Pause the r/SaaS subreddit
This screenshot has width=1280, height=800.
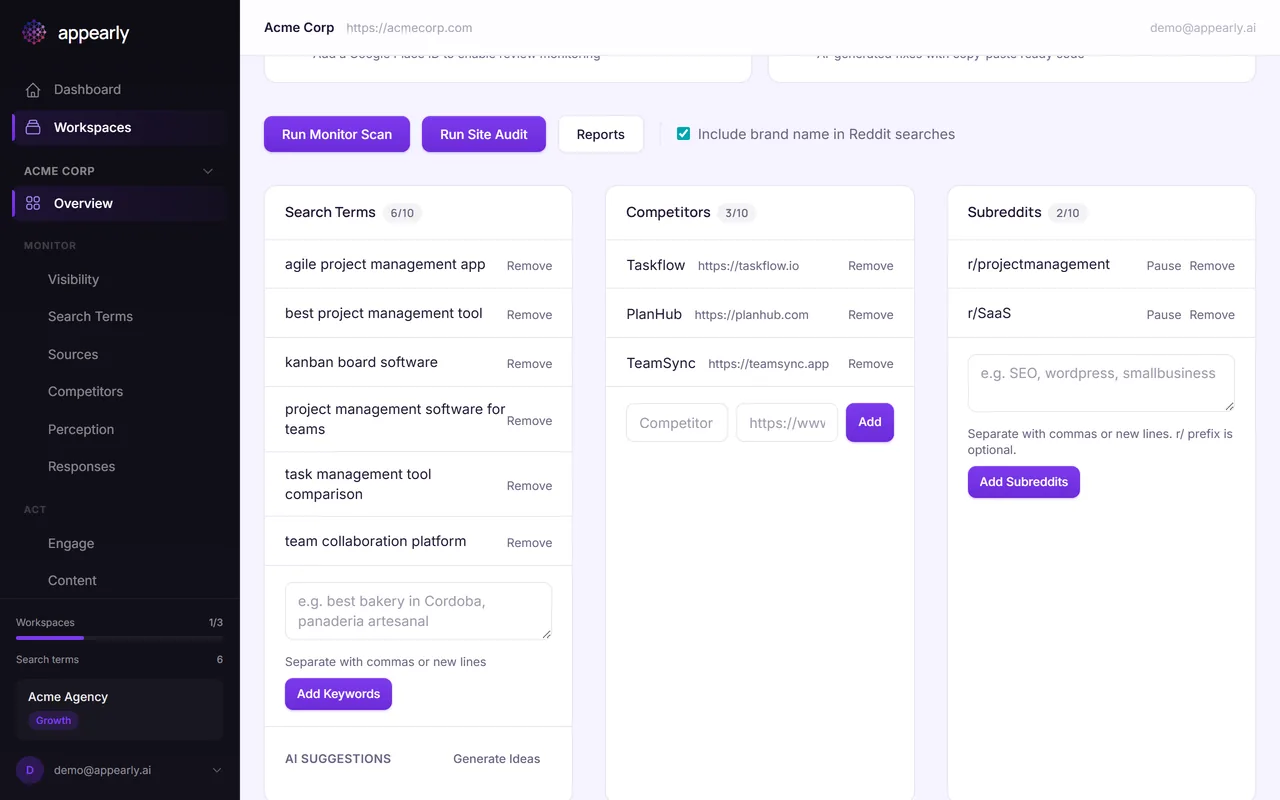(x=1163, y=315)
